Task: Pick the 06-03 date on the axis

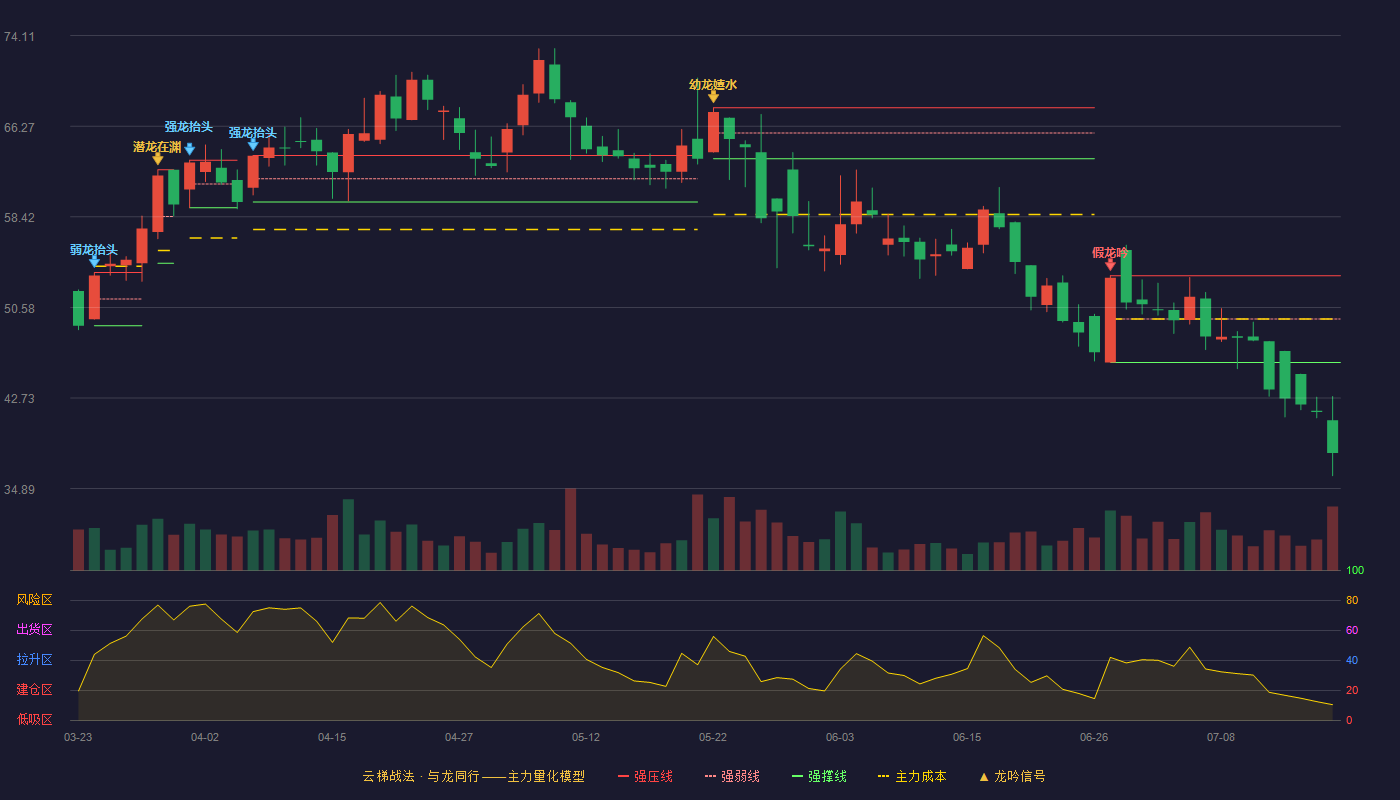Action: (840, 737)
